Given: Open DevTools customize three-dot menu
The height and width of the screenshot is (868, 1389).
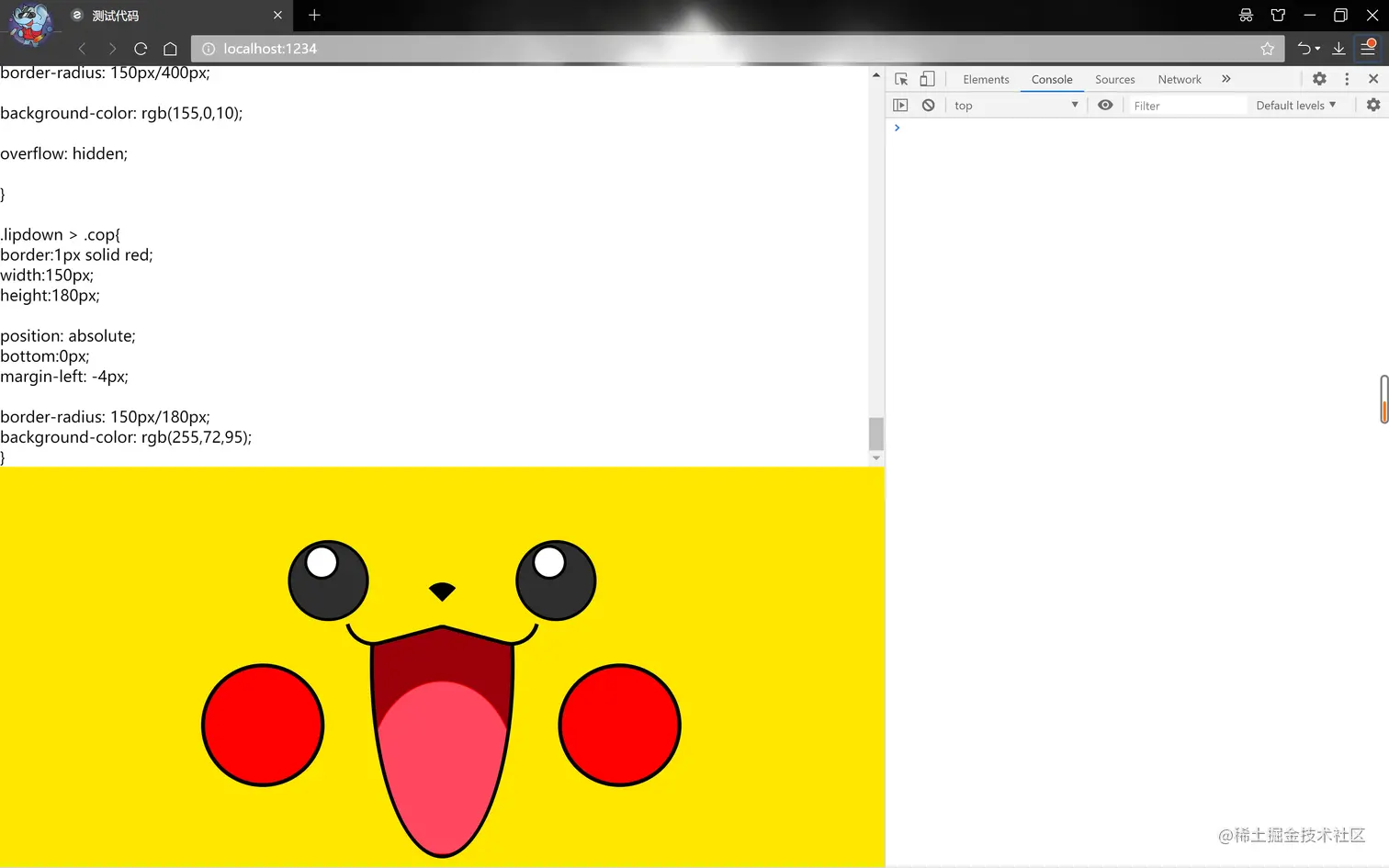Looking at the screenshot, I should tap(1346, 79).
